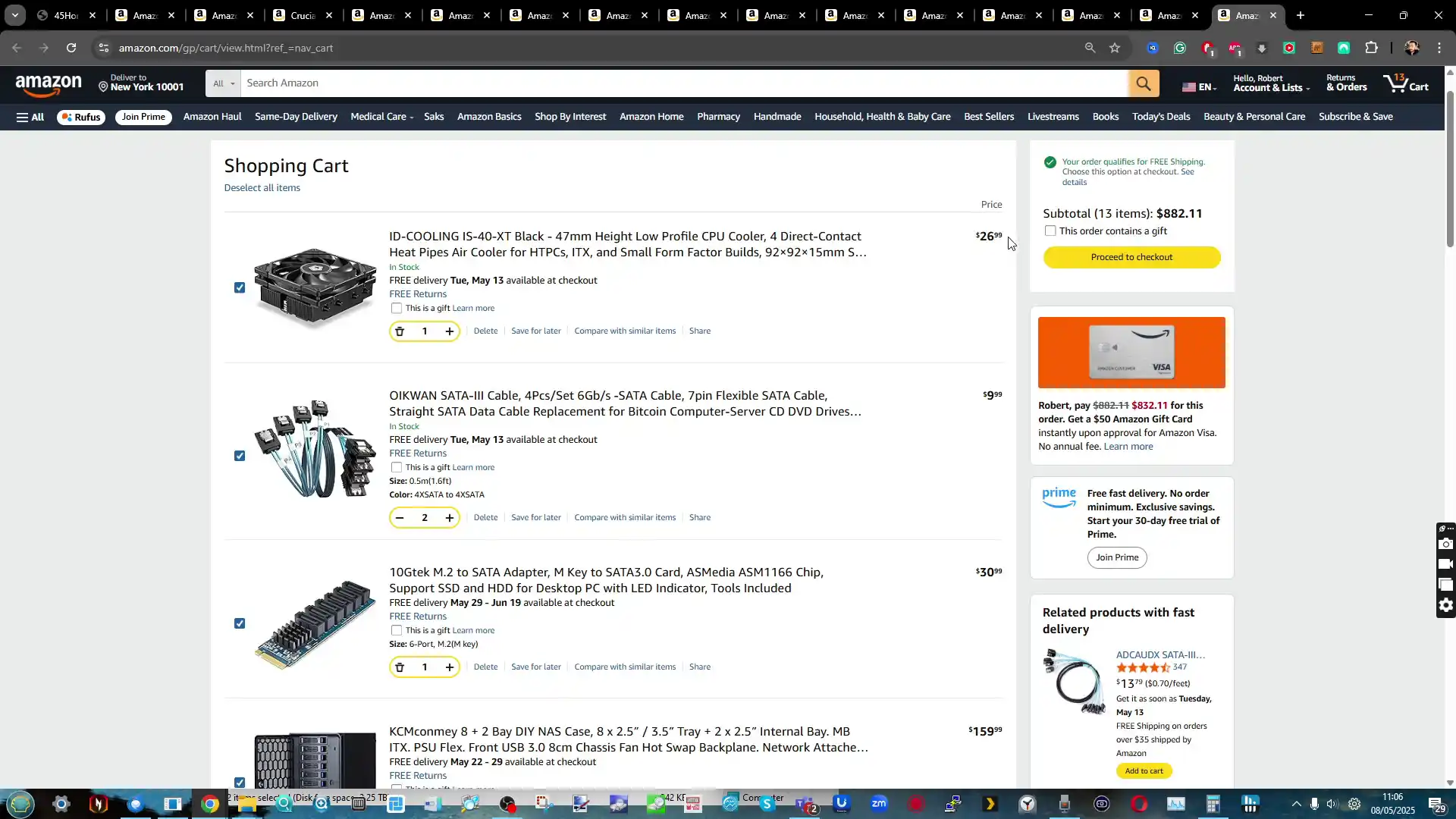Click trash icon for 10Gtek M.2 adapter

pos(400,667)
